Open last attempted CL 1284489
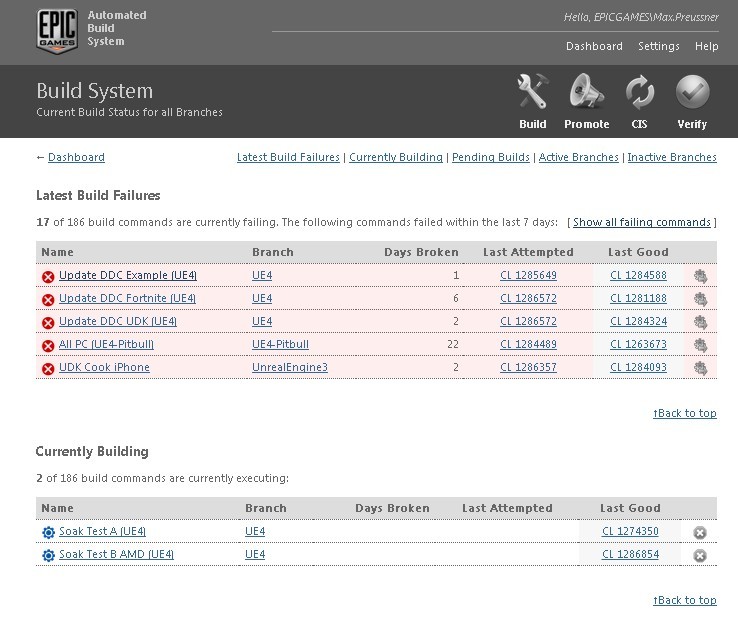Viewport: 738px width, 622px height. click(x=529, y=344)
